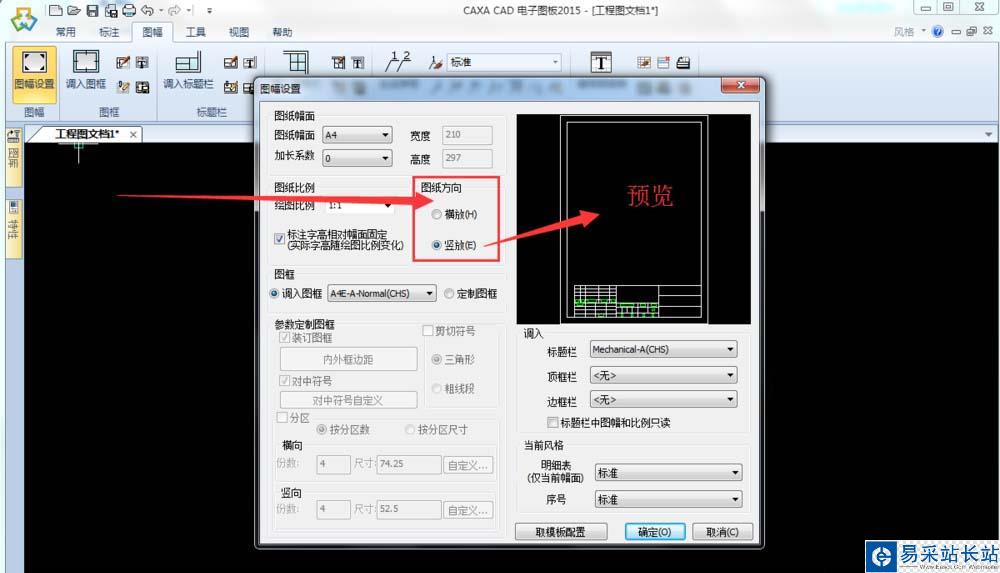Click the Open folder icon

pos(74,10)
